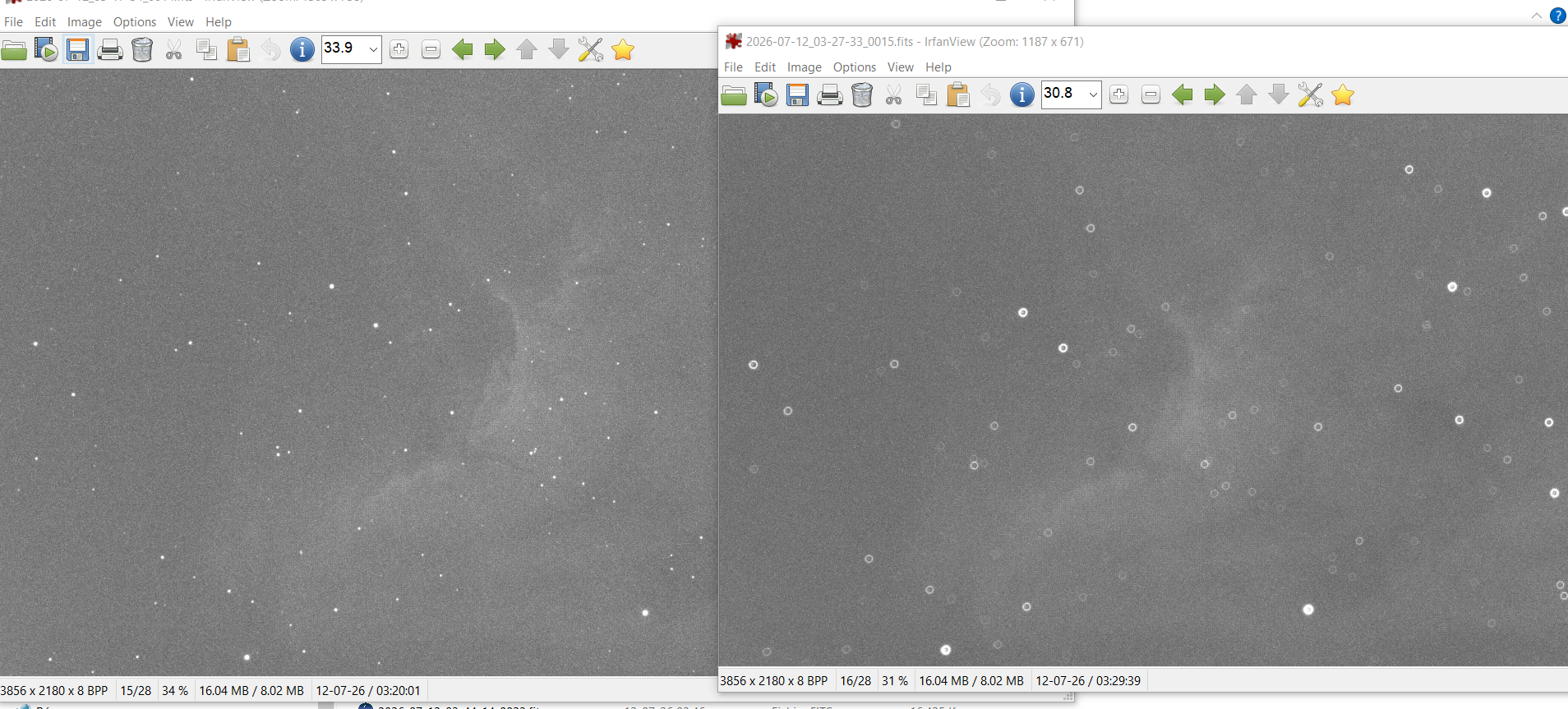This screenshot has height=709, width=1568.
Task: Zoom out using the minus icon beside 33.9
Action: click(431, 50)
